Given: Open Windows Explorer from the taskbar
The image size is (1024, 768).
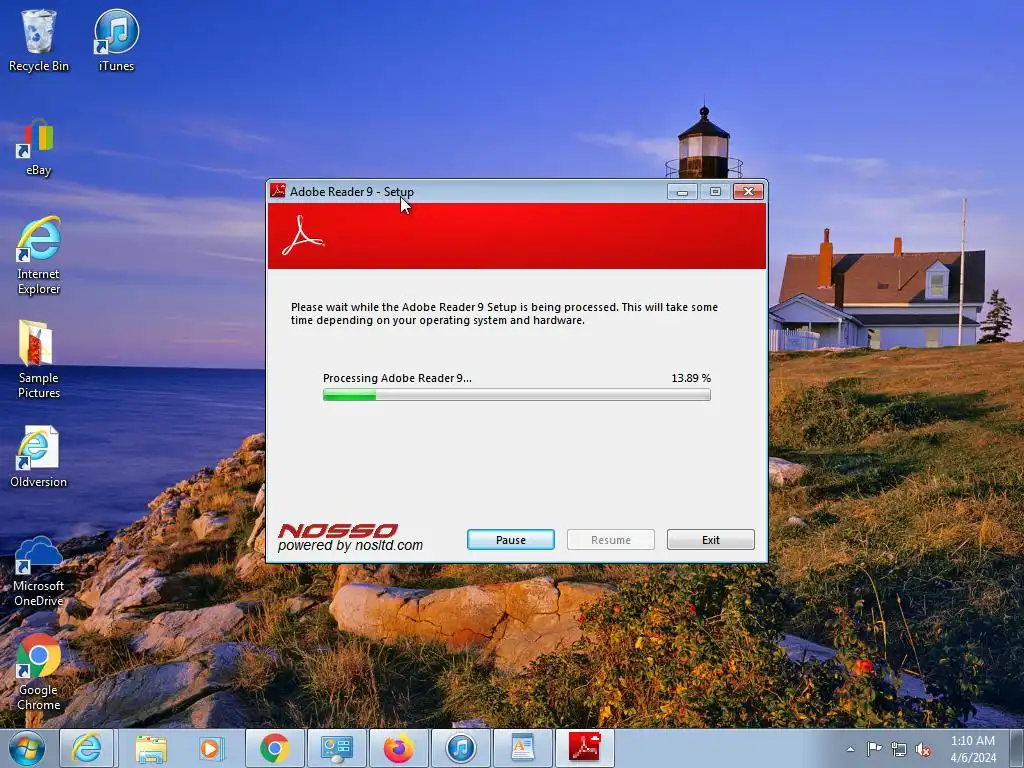Looking at the screenshot, I should [x=150, y=748].
